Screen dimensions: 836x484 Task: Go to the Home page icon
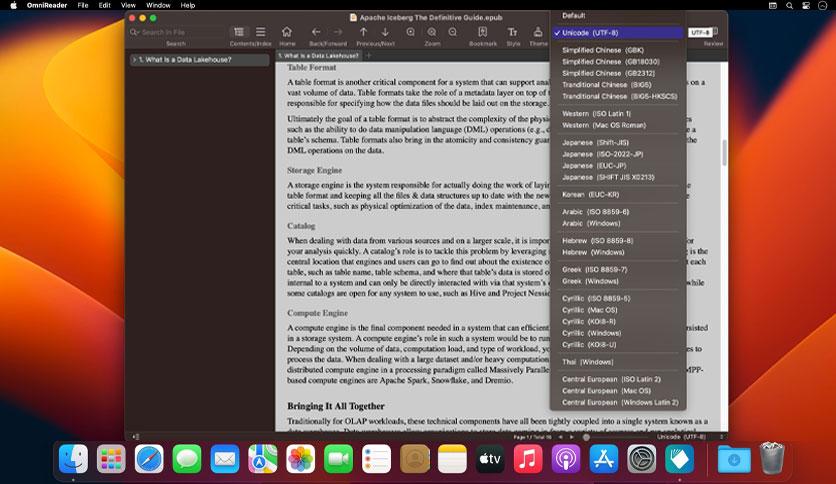287,32
